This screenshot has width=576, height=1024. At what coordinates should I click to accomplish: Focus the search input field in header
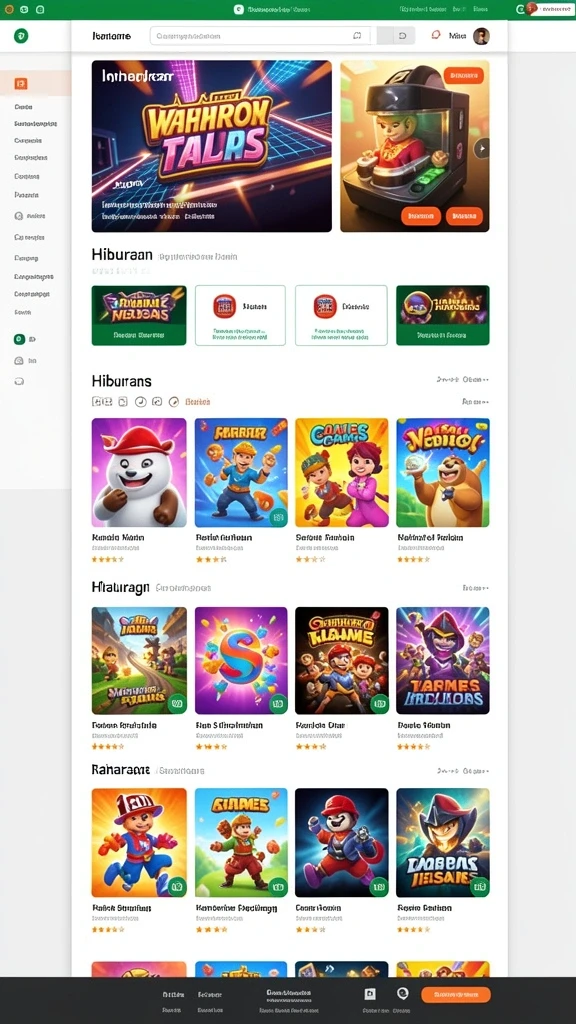pos(260,36)
